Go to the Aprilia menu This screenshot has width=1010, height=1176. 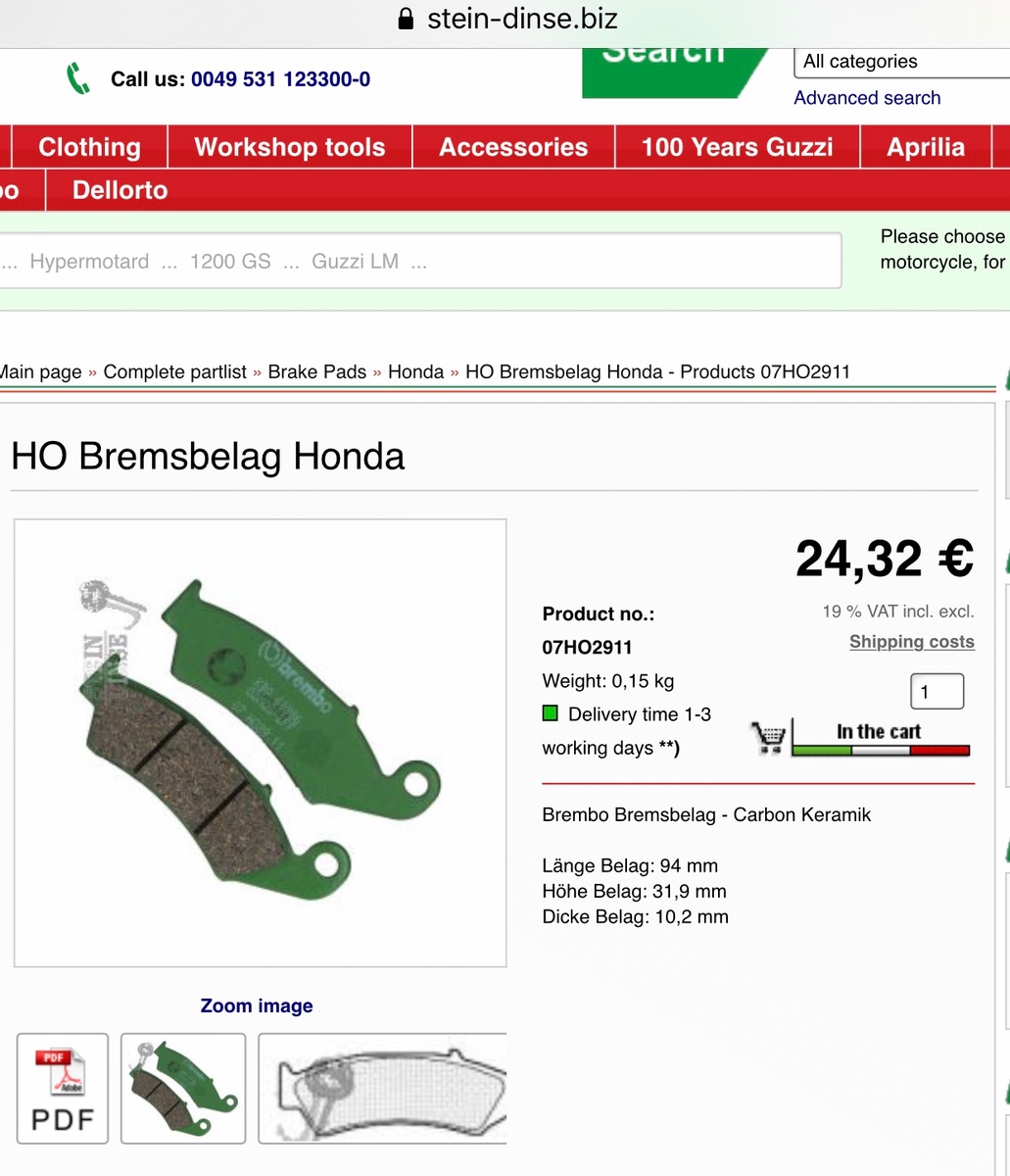click(926, 147)
